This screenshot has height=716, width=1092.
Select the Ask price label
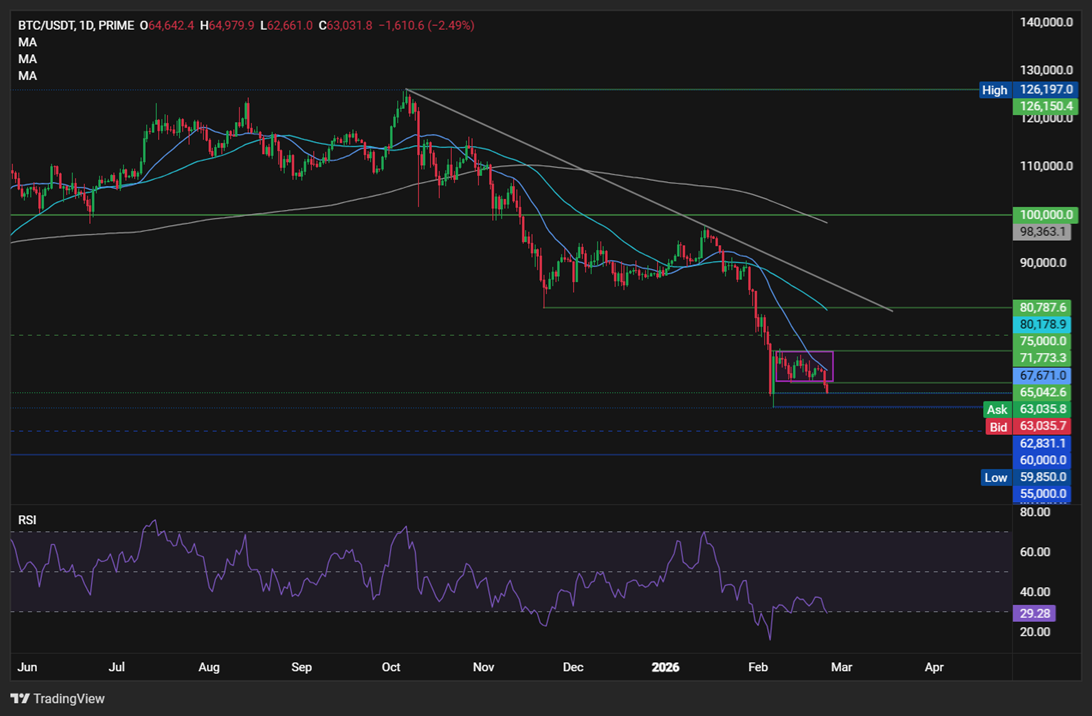tap(997, 410)
